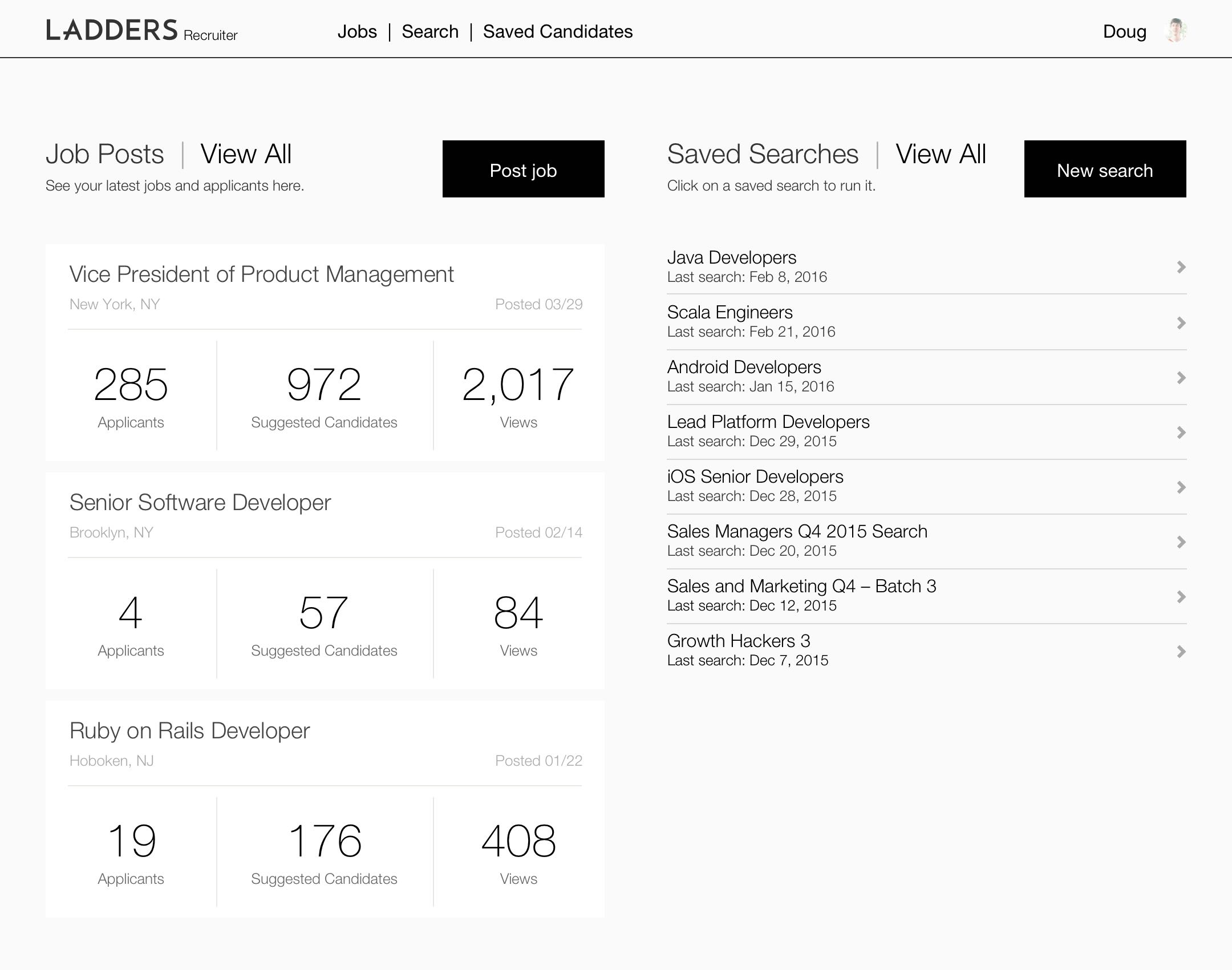This screenshot has height=970, width=1232.
Task: Expand the iOS Senior Developers arrow
Action: pos(1181,487)
